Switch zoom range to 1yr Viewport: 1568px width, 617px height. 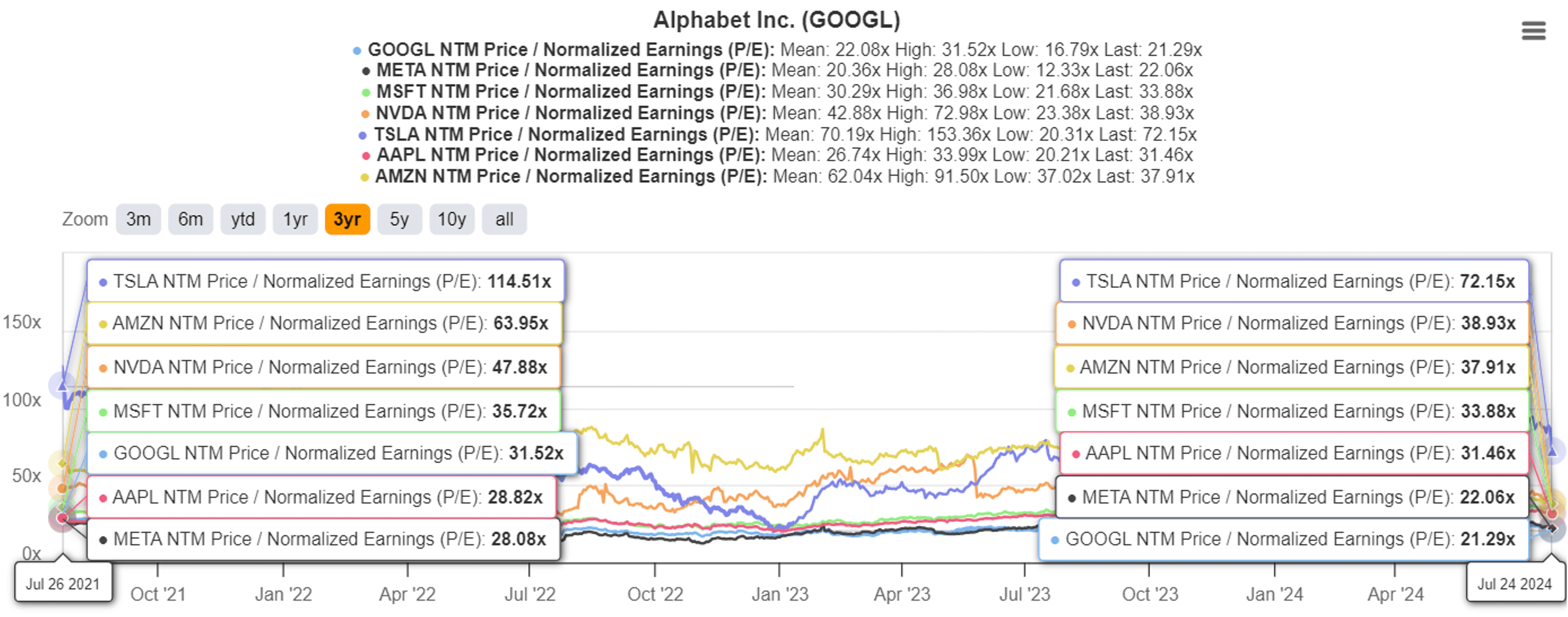point(295,219)
